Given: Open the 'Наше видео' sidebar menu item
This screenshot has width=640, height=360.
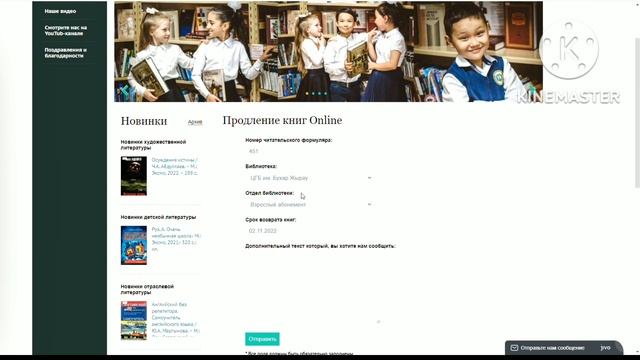Looking at the screenshot, I should [x=60, y=11].
